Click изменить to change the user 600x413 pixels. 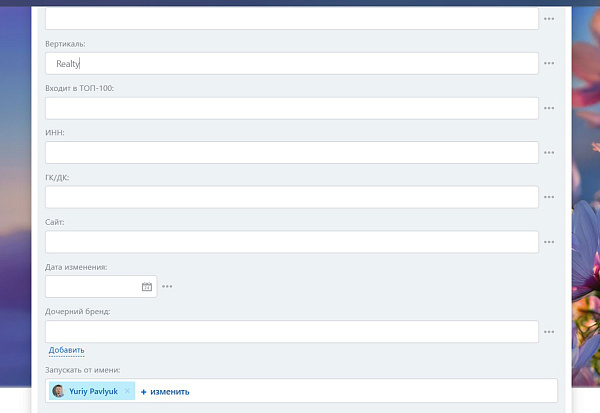pos(165,392)
